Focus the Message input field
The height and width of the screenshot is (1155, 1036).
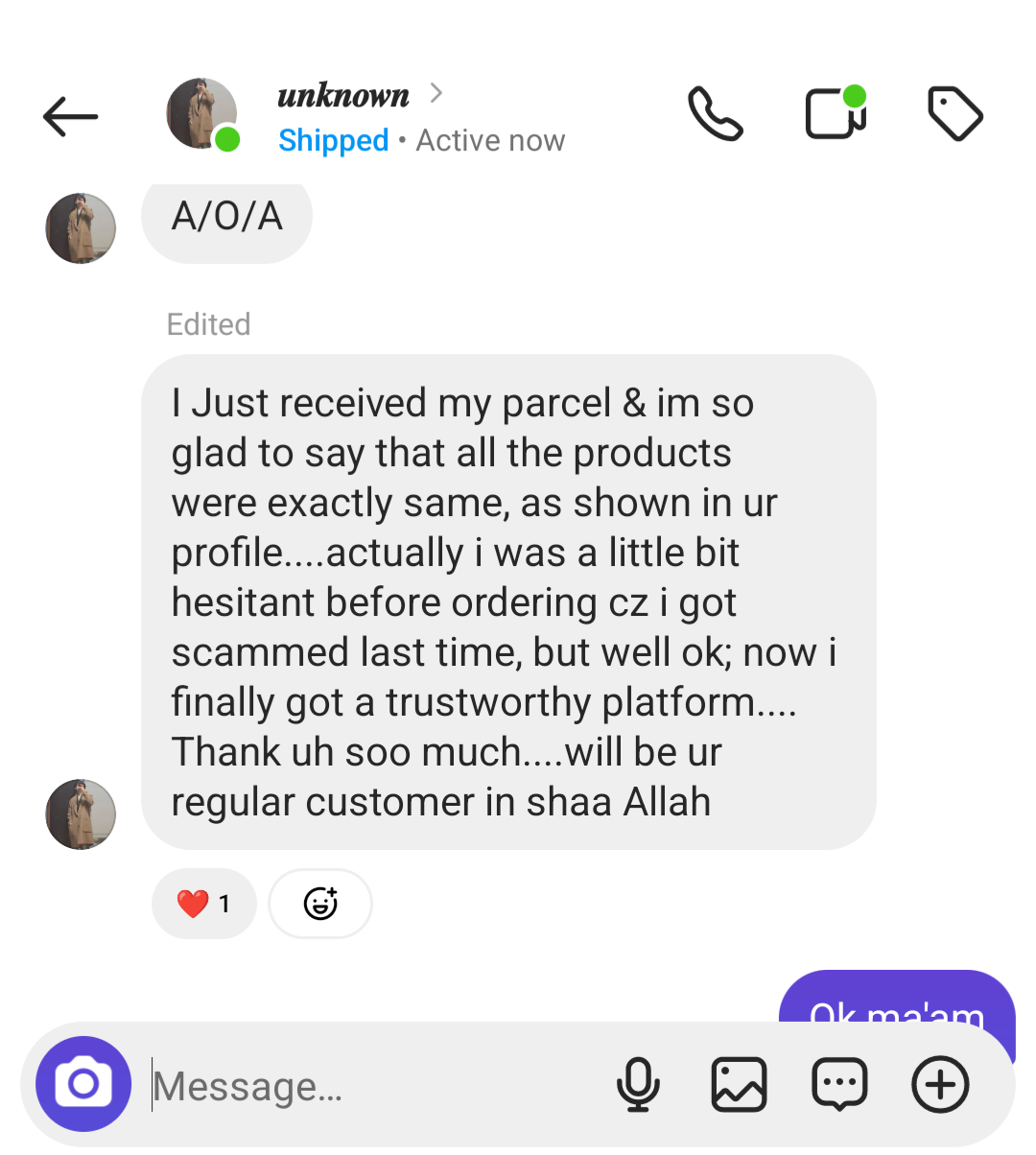(374, 1086)
